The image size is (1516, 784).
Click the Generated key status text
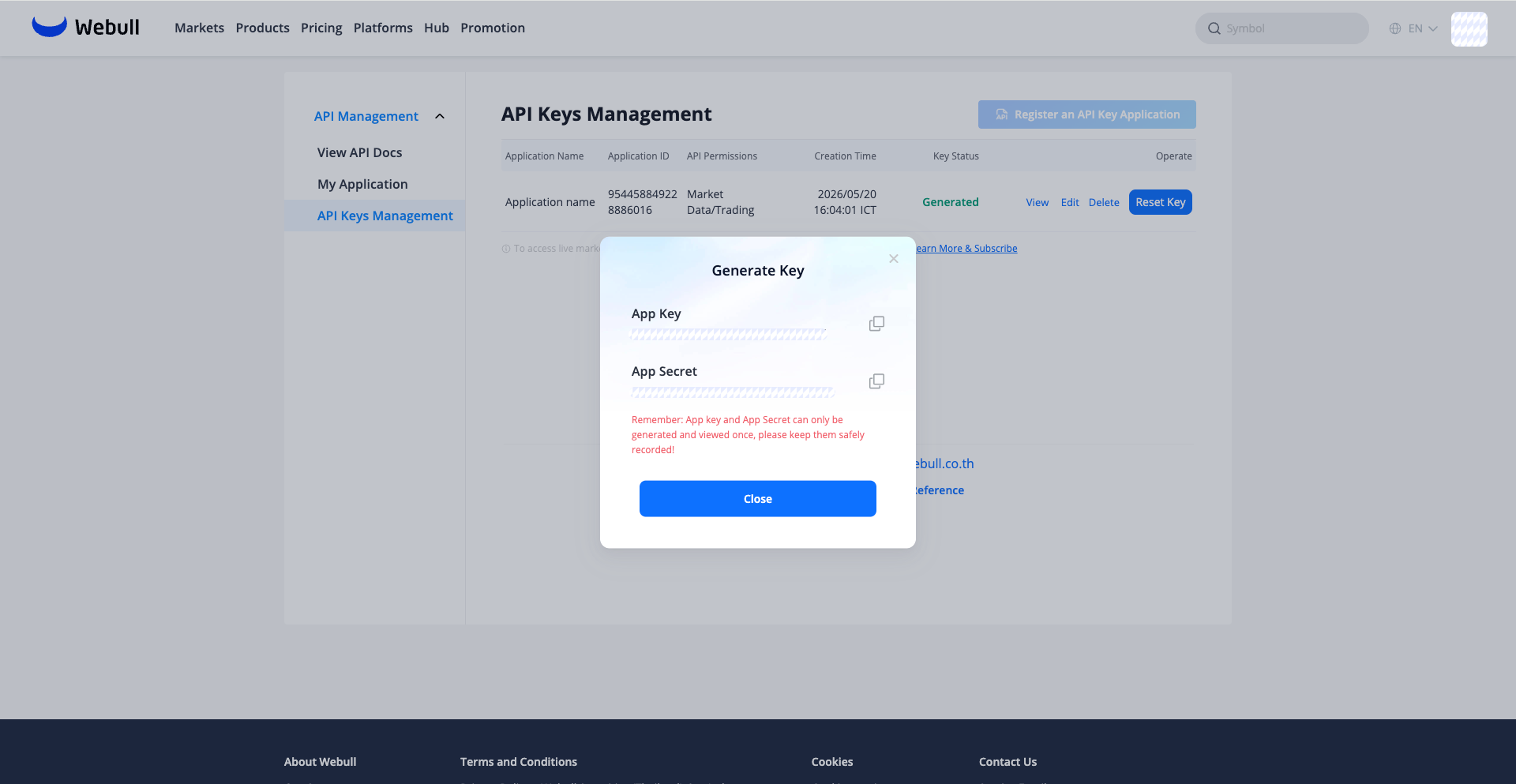pos(951,202)
